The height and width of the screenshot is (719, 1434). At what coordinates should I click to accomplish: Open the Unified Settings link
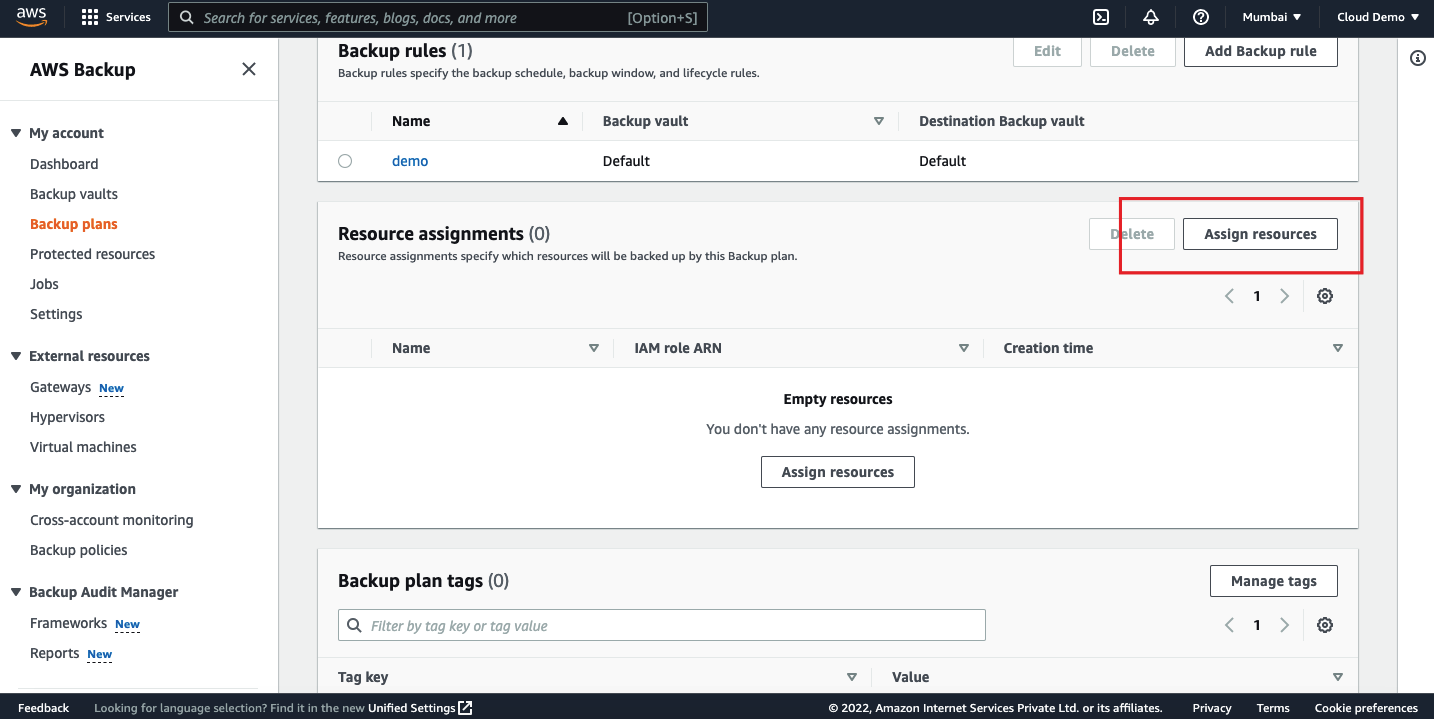[x=412, y=708]
